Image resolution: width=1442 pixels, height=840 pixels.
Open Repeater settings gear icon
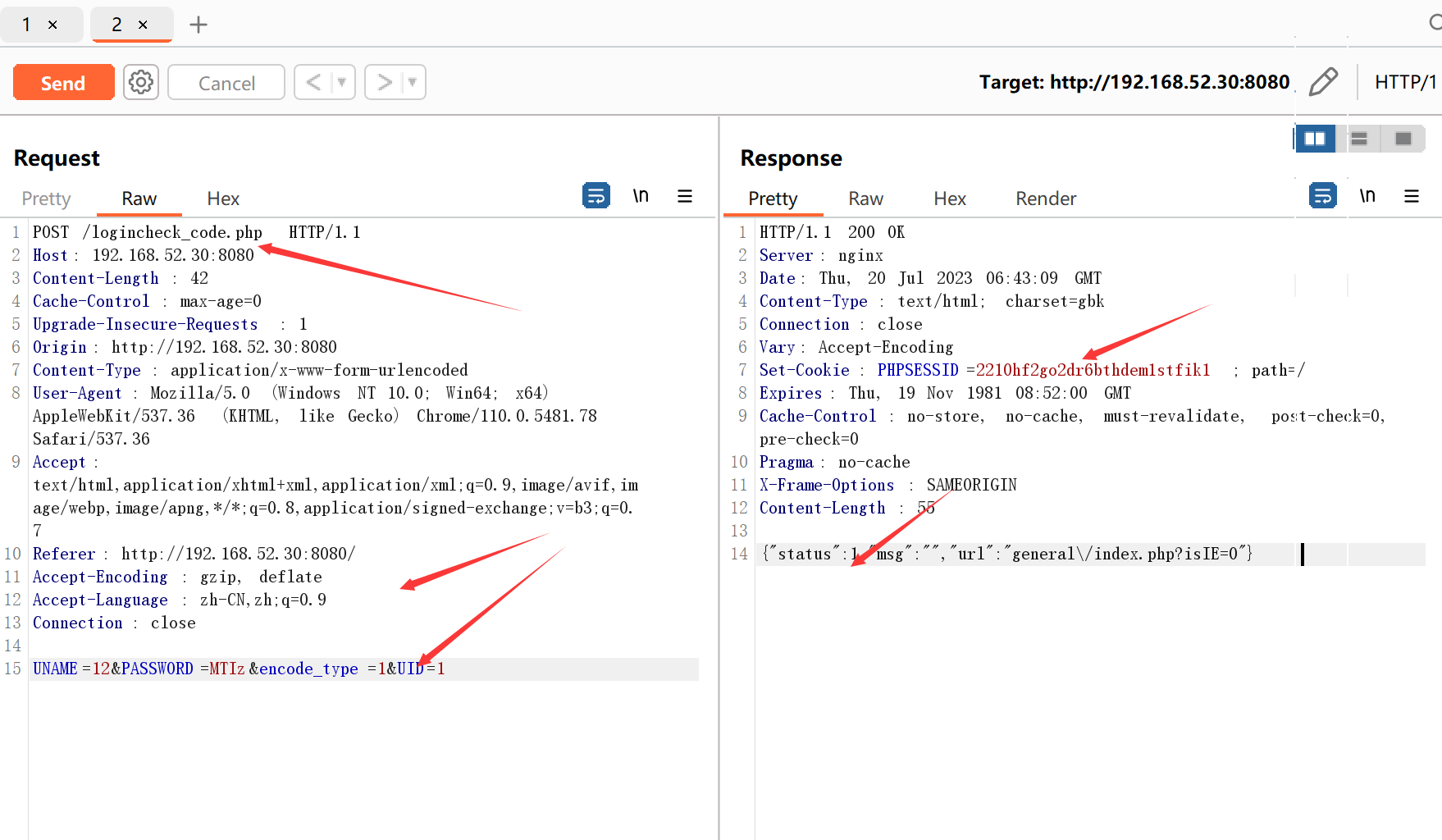(141, 82)
